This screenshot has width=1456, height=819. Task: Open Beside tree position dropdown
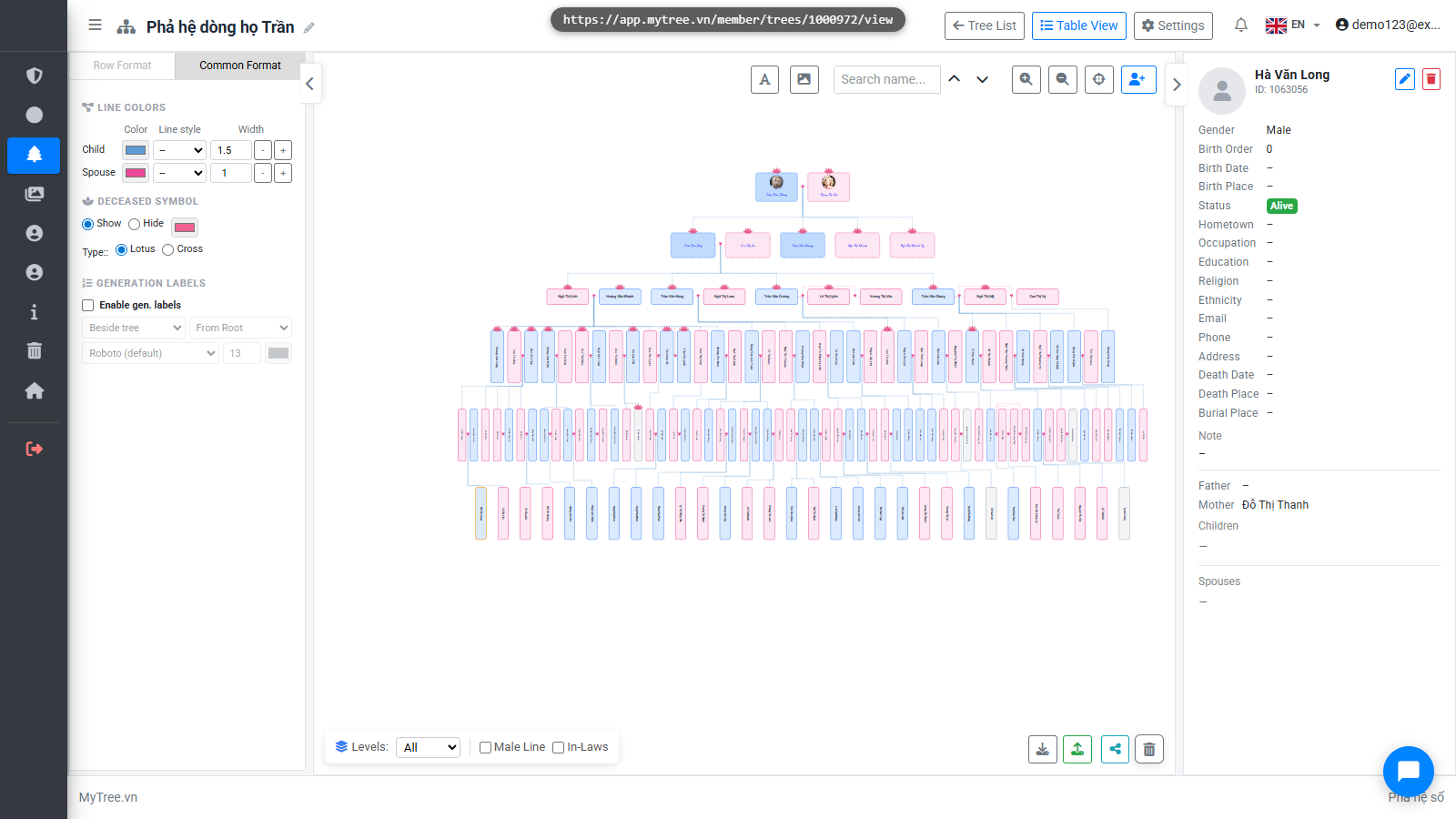click(x=134, y=328)
